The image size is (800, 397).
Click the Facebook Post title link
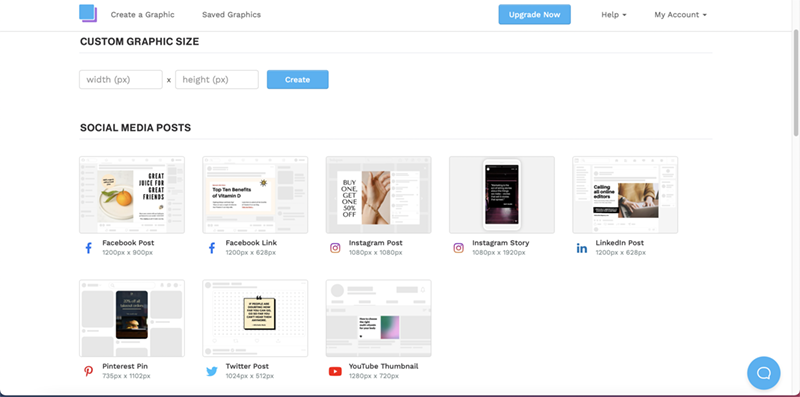[x=128, y=243]
